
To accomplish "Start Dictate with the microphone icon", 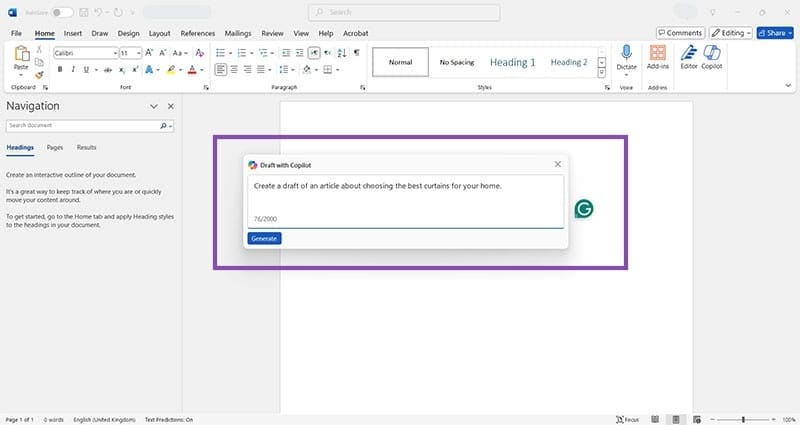I will click(x=626, y=56).
